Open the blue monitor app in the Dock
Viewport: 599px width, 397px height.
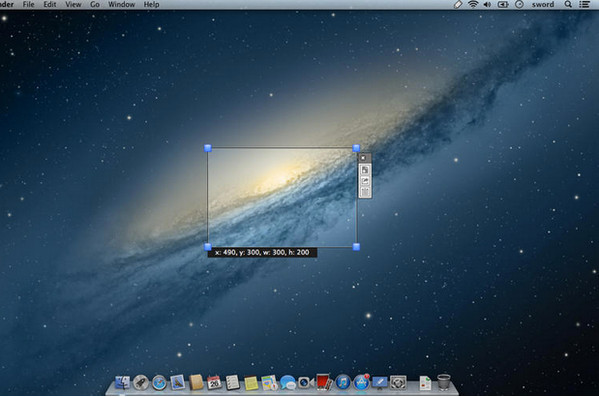(379, 382)
